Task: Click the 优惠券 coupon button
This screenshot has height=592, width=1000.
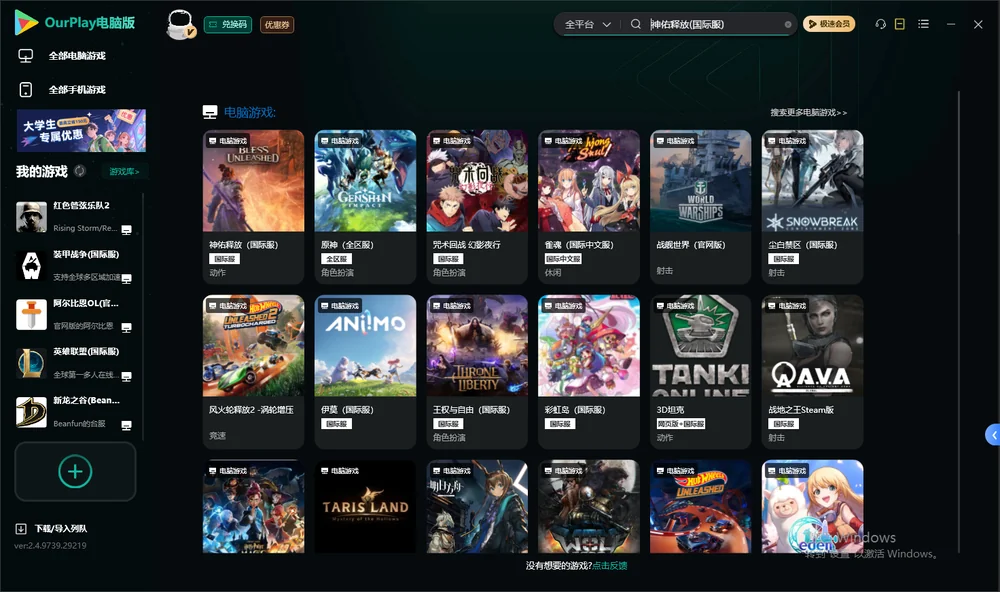Action: coord(277,25)
